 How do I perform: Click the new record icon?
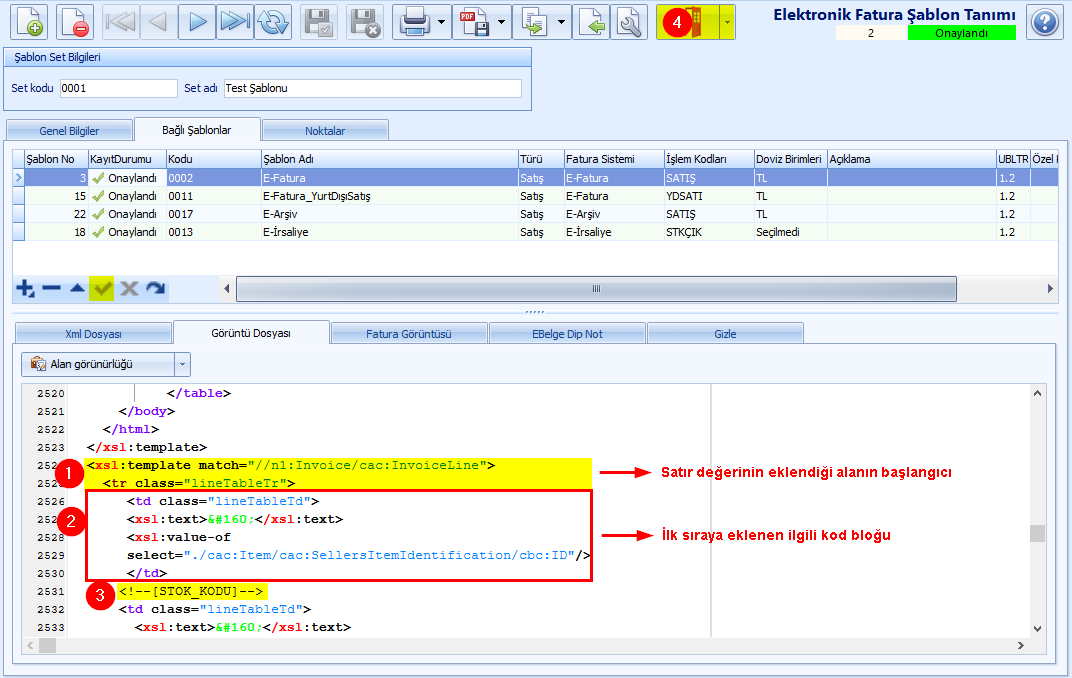click(x=29, y=22)
